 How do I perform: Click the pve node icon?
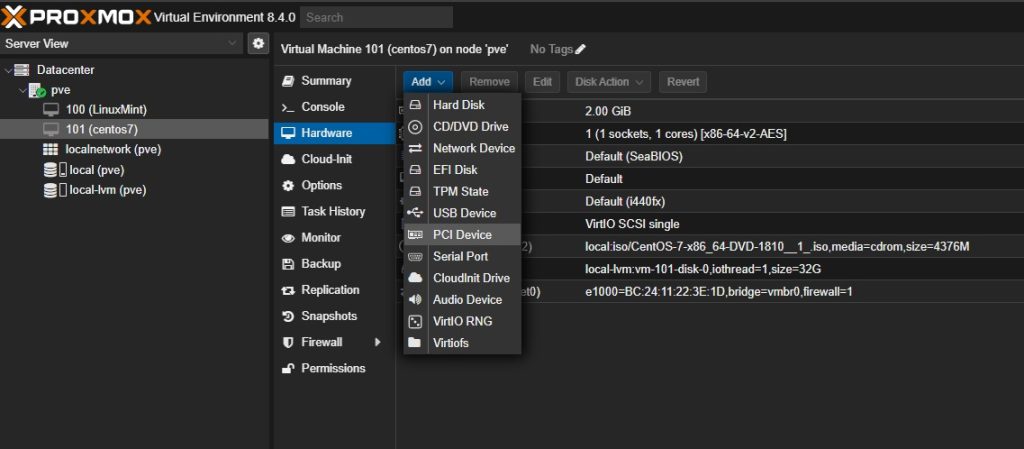(x=37, y=90)
